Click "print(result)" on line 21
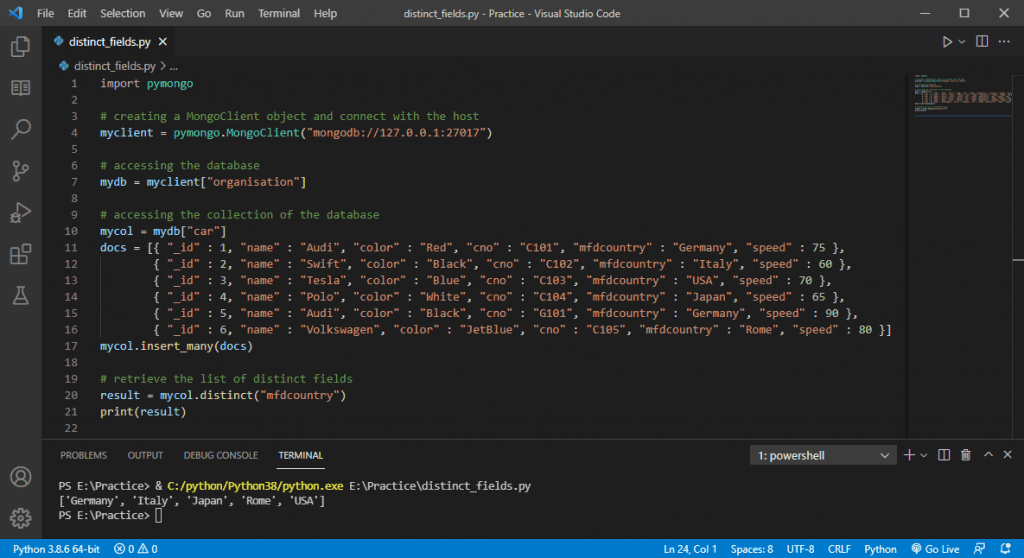 pos(143,412)
